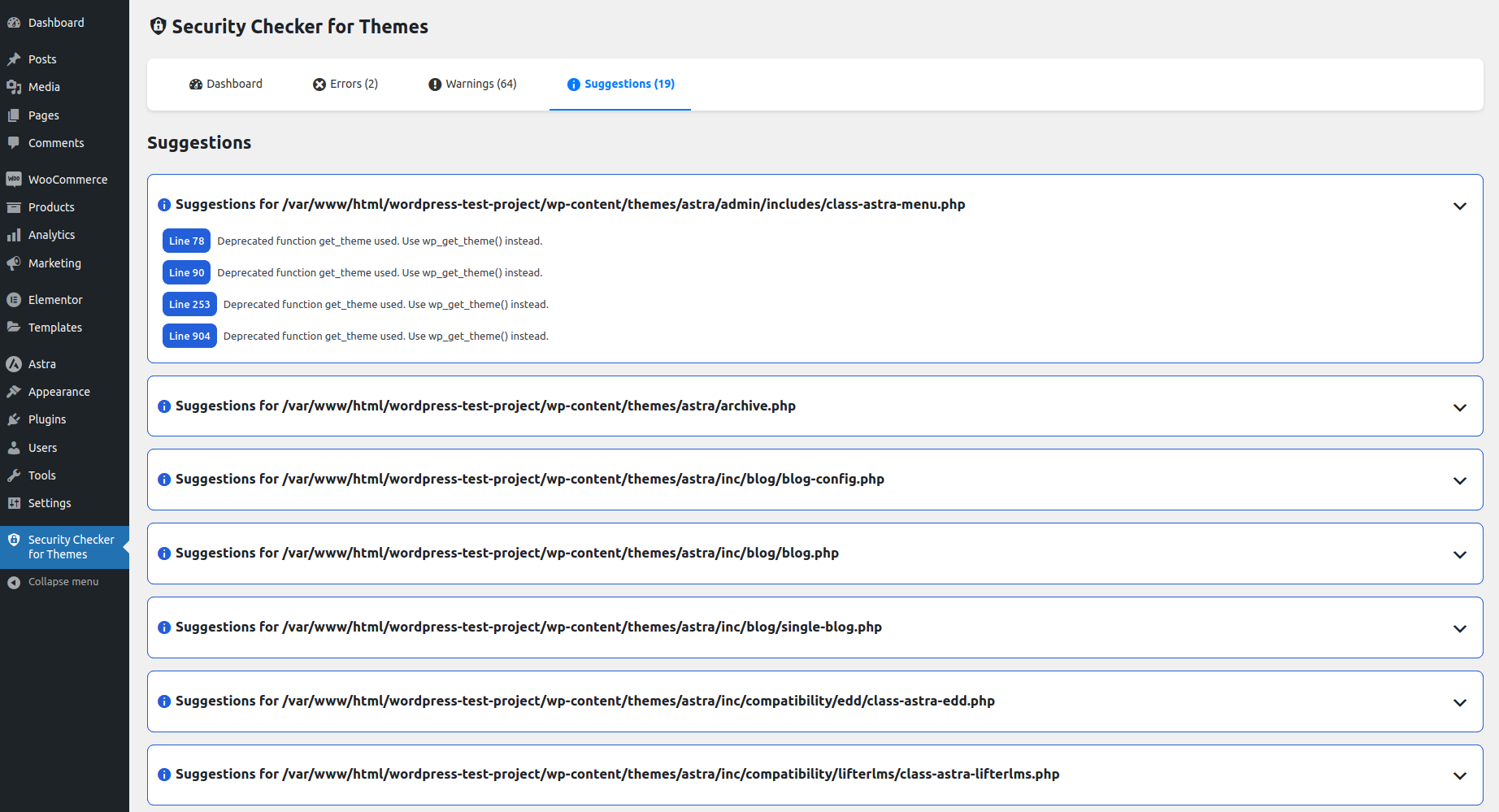The image size is (1499, 812).
Task: Click the Products box icon
Action: click(x=14, y=207)
